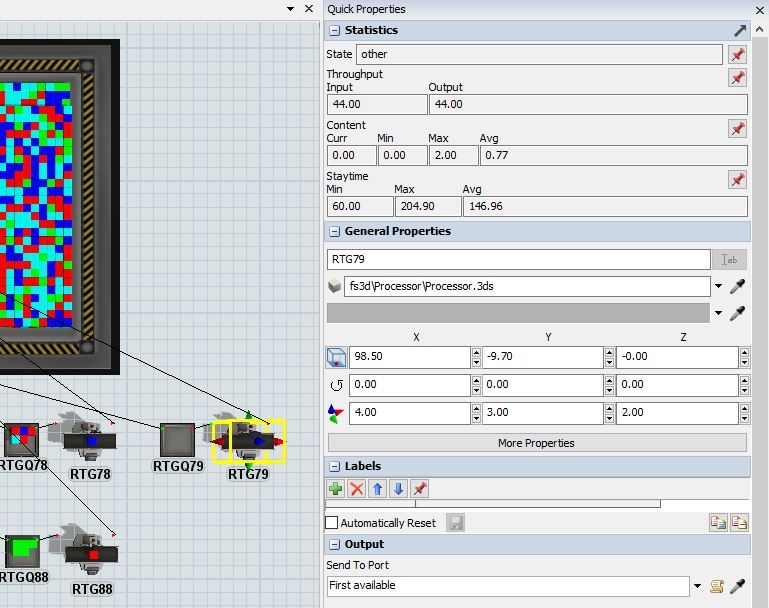The height and width of the screenshot is (608, 769).
Task: Click the 3D shape path field Processor.3ds
Action: click(x=527, y=286)
